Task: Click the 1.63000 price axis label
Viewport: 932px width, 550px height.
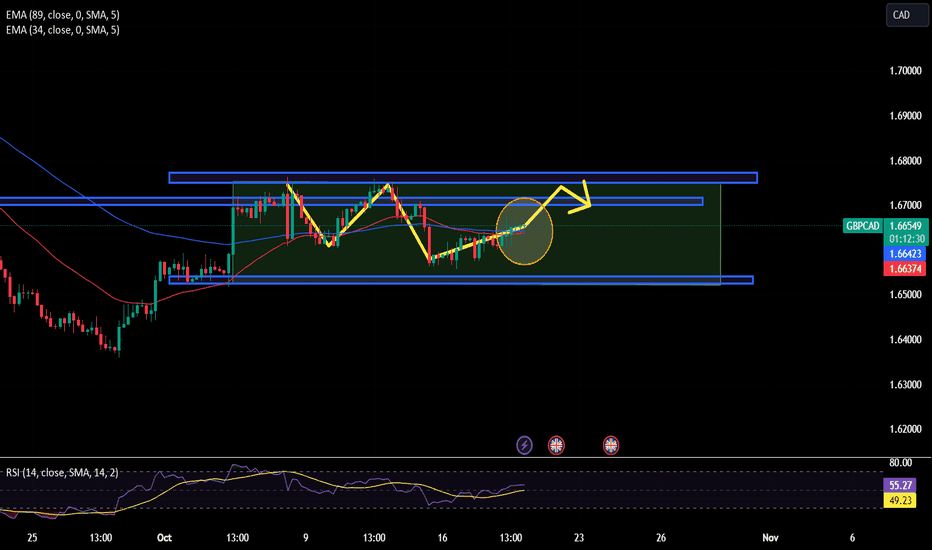Action: tap(905, 385)
